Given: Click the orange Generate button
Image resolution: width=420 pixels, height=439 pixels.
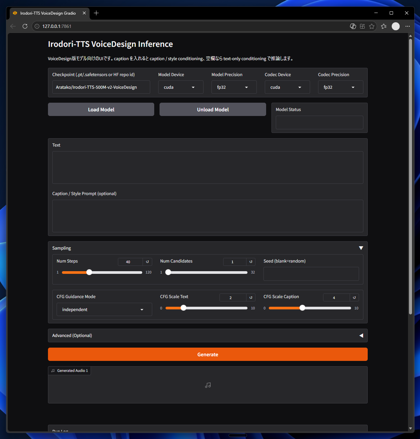Looking at the screenshot, I should click(x=208, y=354).
